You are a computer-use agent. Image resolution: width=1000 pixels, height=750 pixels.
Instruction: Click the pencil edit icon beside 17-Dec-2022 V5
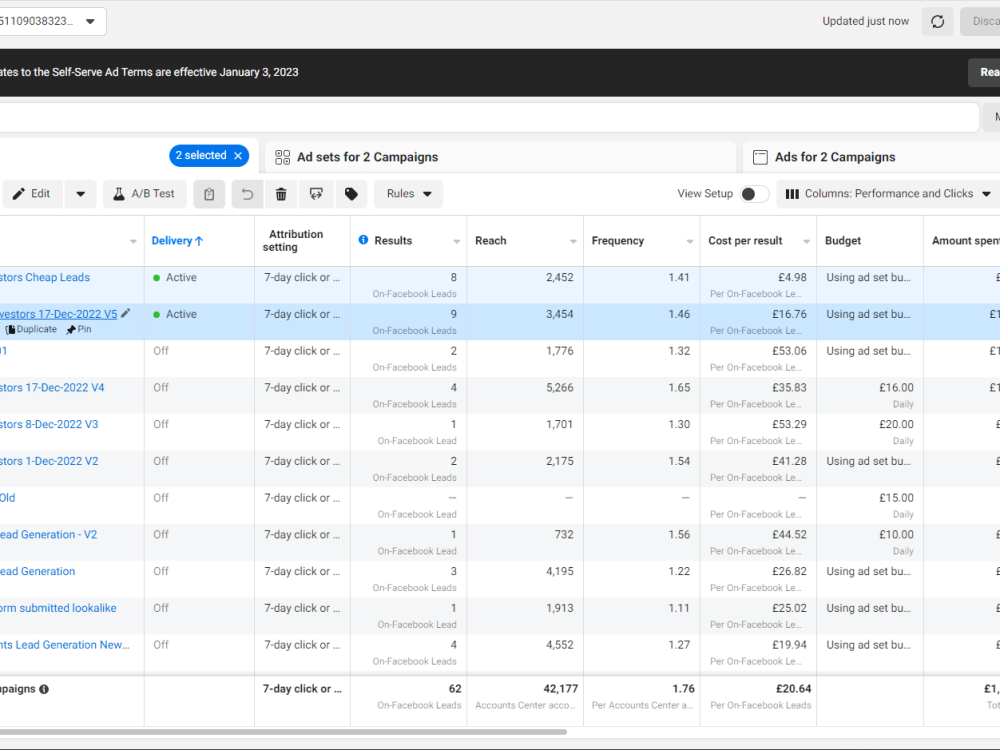[x=126, y=313]
